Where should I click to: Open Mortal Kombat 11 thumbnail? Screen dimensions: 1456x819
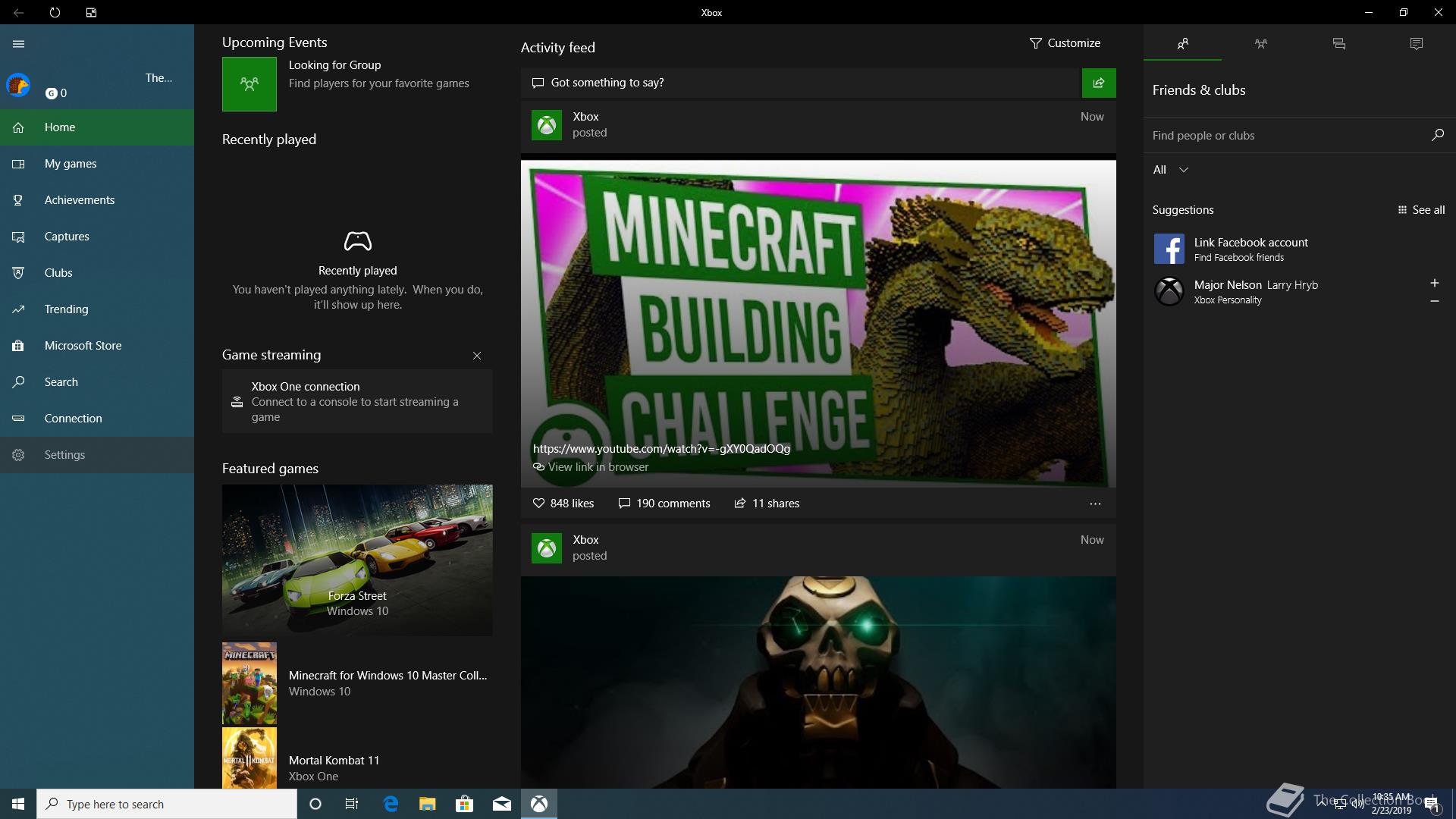tap(249, 758)
